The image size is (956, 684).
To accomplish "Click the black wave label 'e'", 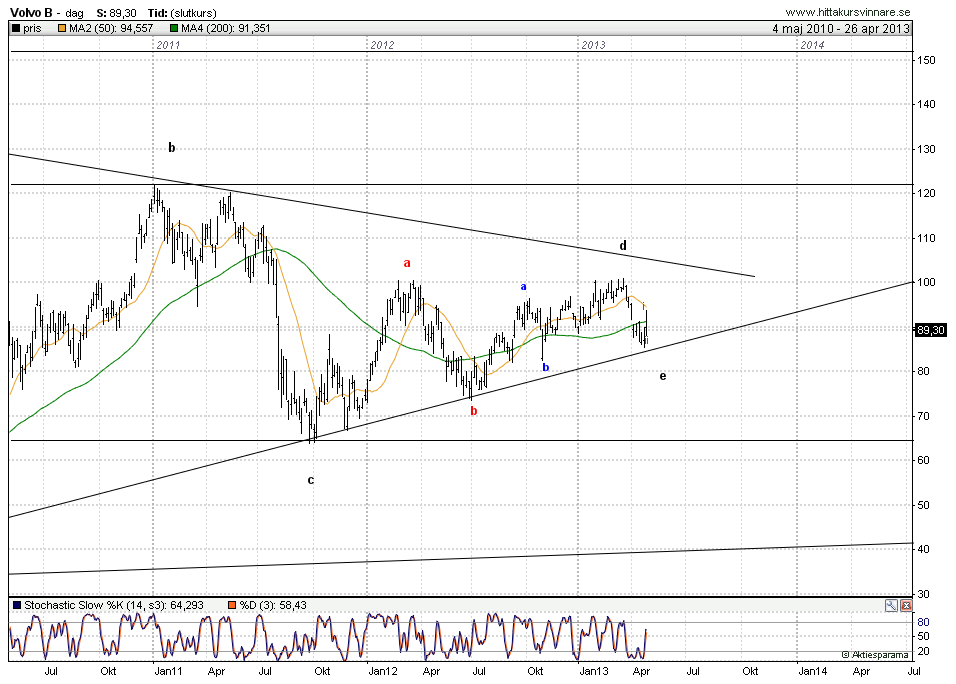I will [663, 376].
